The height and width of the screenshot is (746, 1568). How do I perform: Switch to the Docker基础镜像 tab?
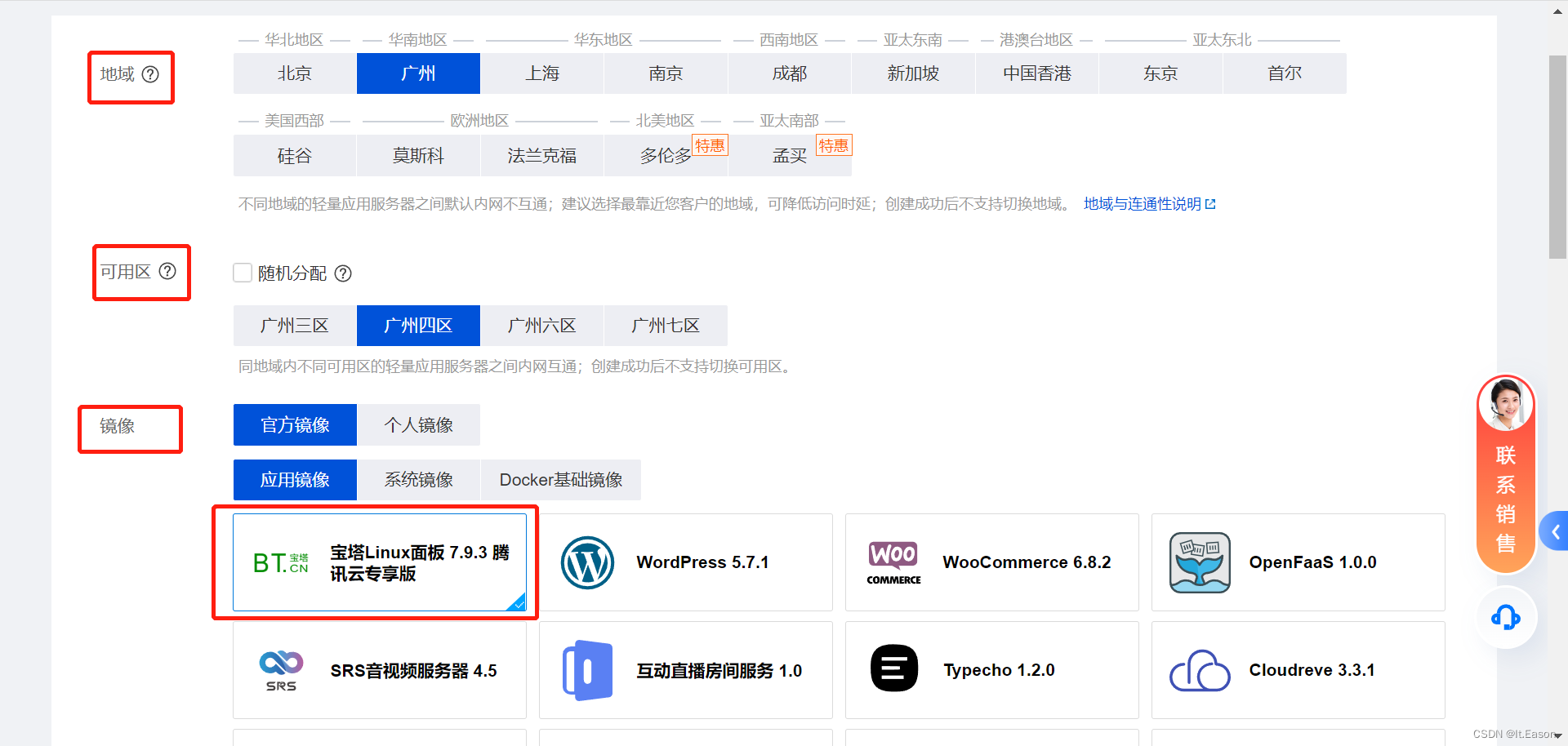click(x=561, y=480)
